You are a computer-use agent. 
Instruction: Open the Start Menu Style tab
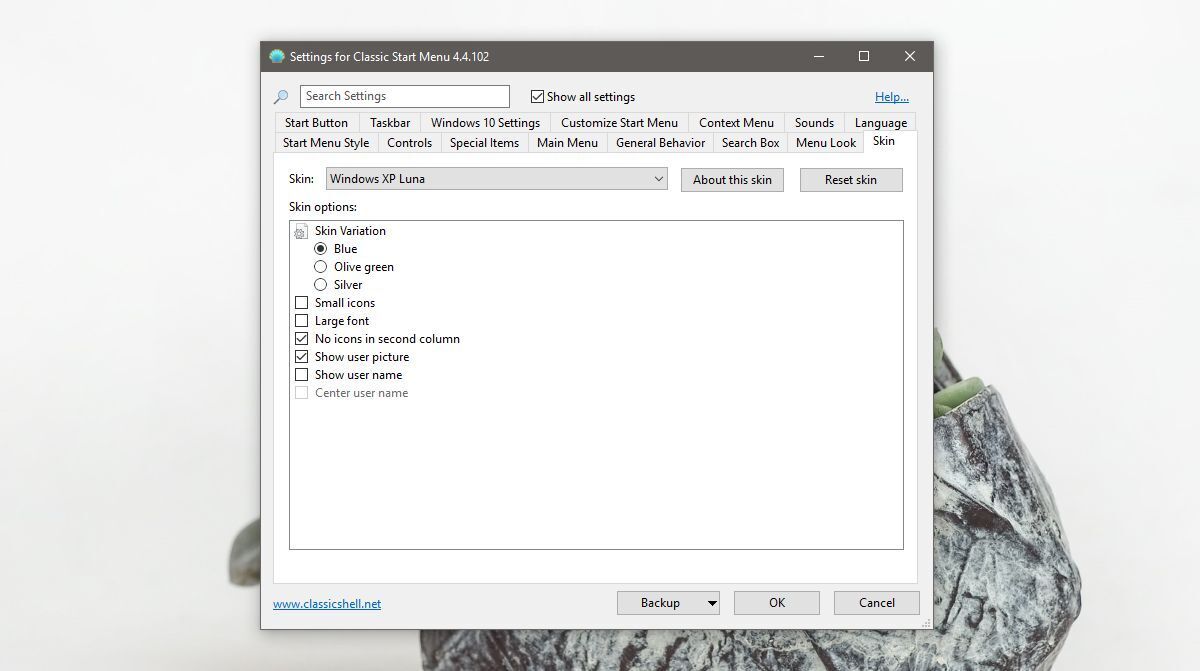pyautogui.click(x=325, y=142)
